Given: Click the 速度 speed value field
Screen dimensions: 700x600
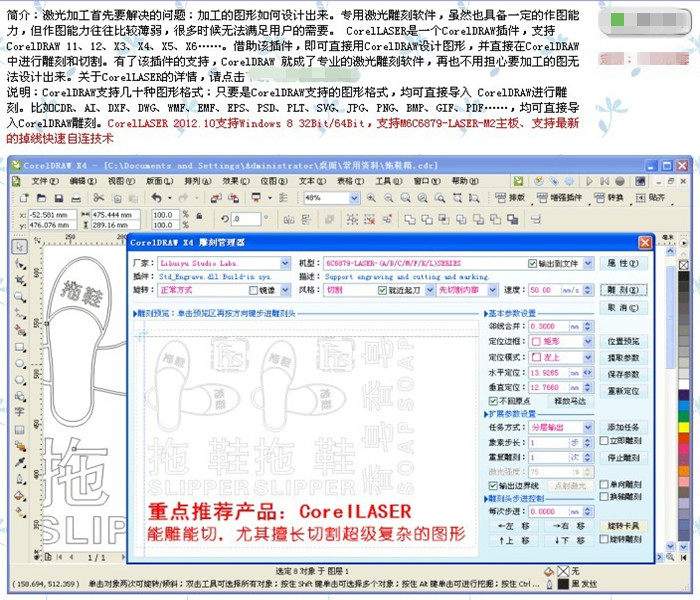Looking at the screenshot, I should (555, 290).
